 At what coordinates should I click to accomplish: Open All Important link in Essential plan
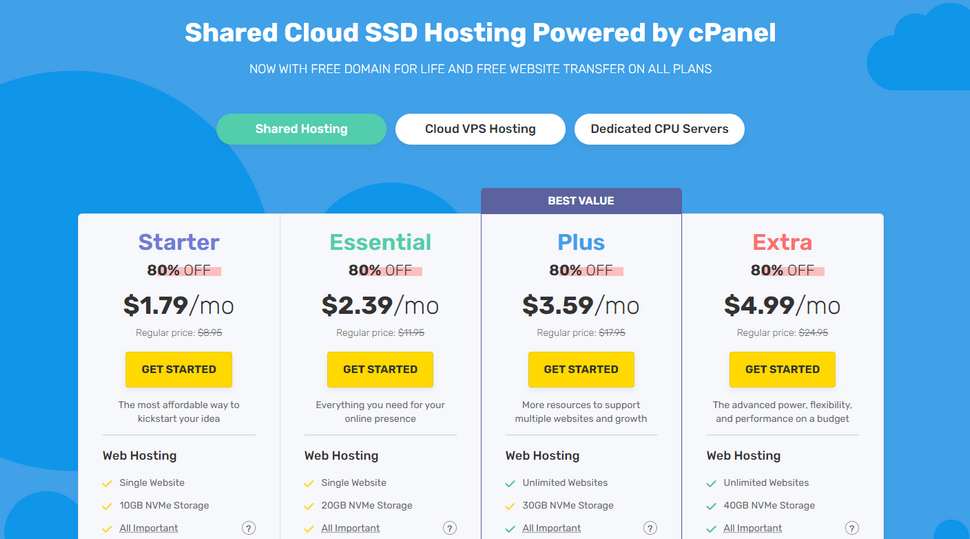pyautogui.click(x=350, y=528)
